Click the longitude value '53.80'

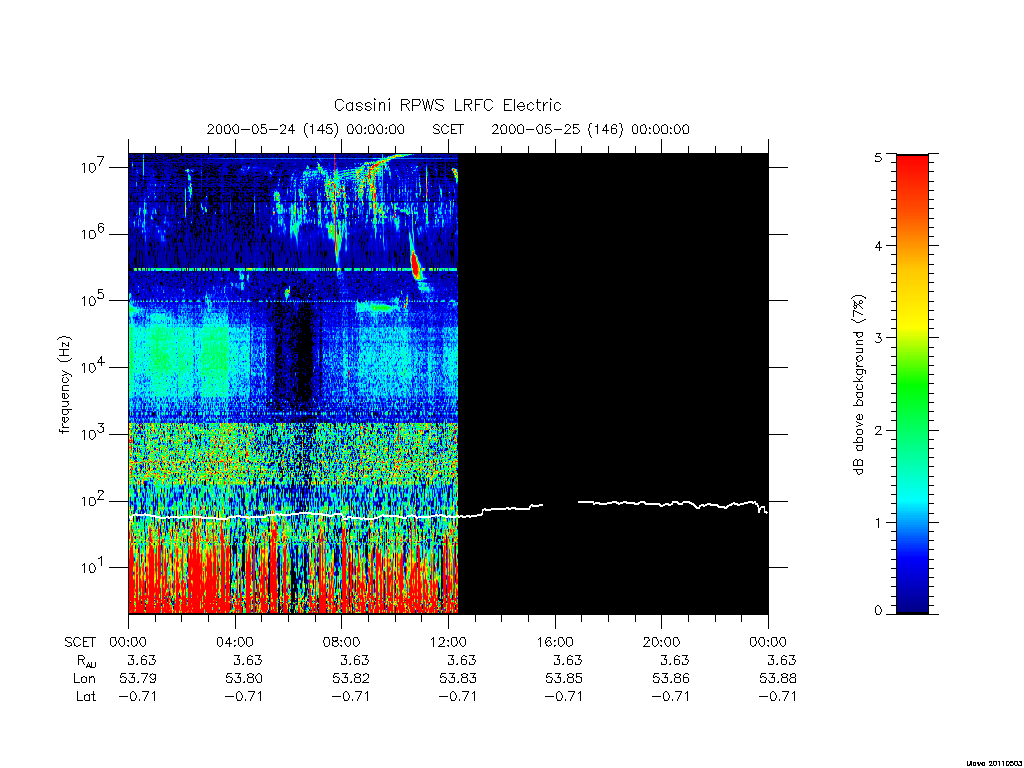(244, 679)
